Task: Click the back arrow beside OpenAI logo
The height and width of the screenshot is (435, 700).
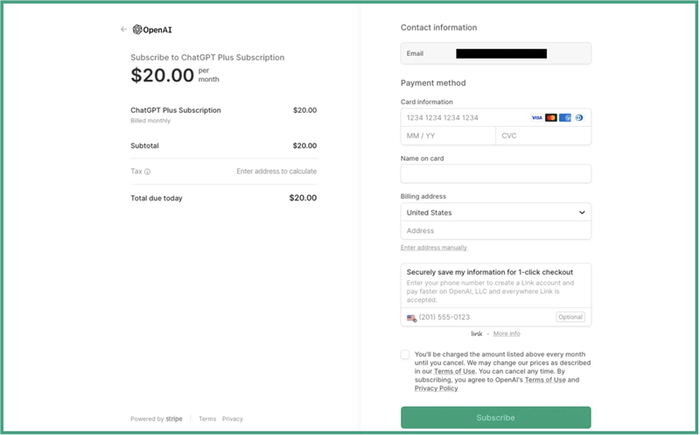Action: (123, 29)
